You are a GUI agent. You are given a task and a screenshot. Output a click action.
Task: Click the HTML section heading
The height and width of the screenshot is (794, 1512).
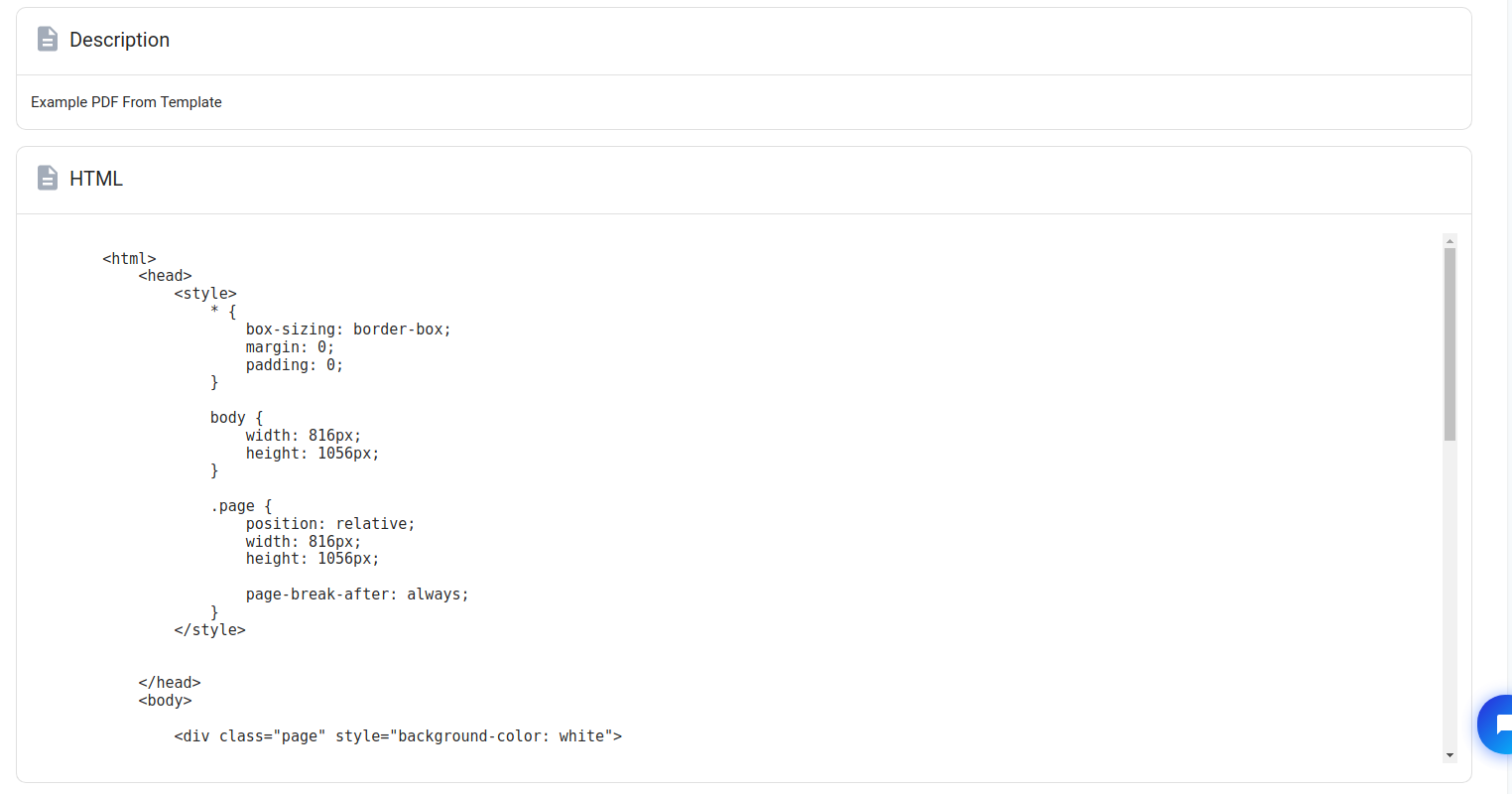(x=96, y=179)
